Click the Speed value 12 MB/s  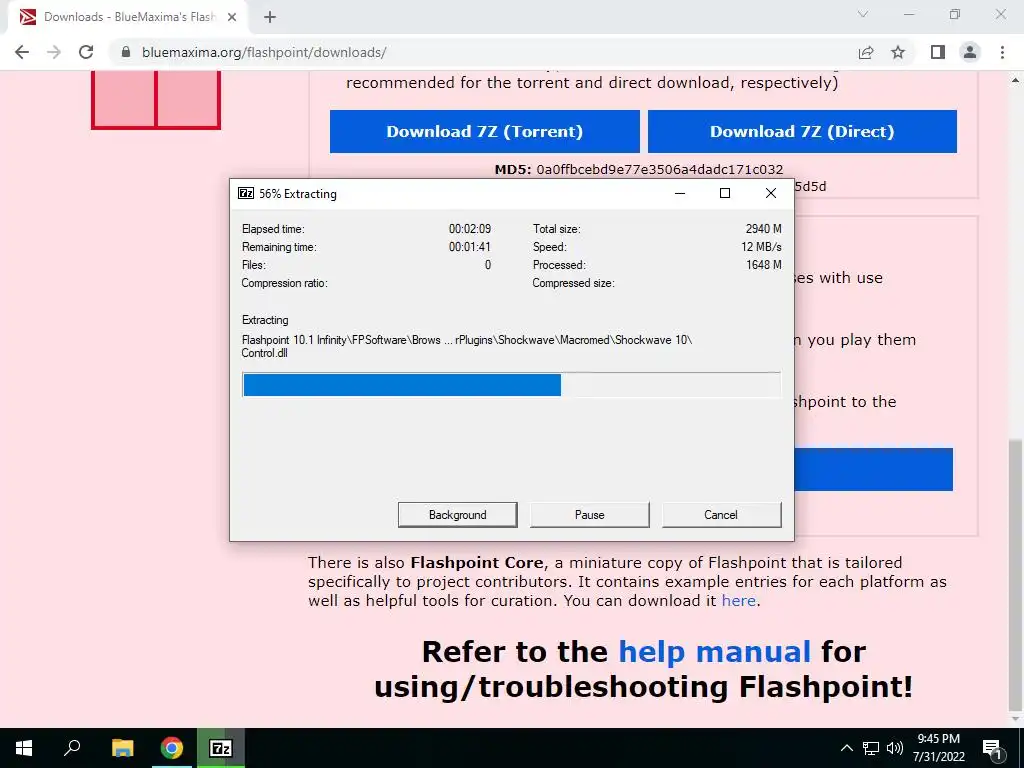761,247
